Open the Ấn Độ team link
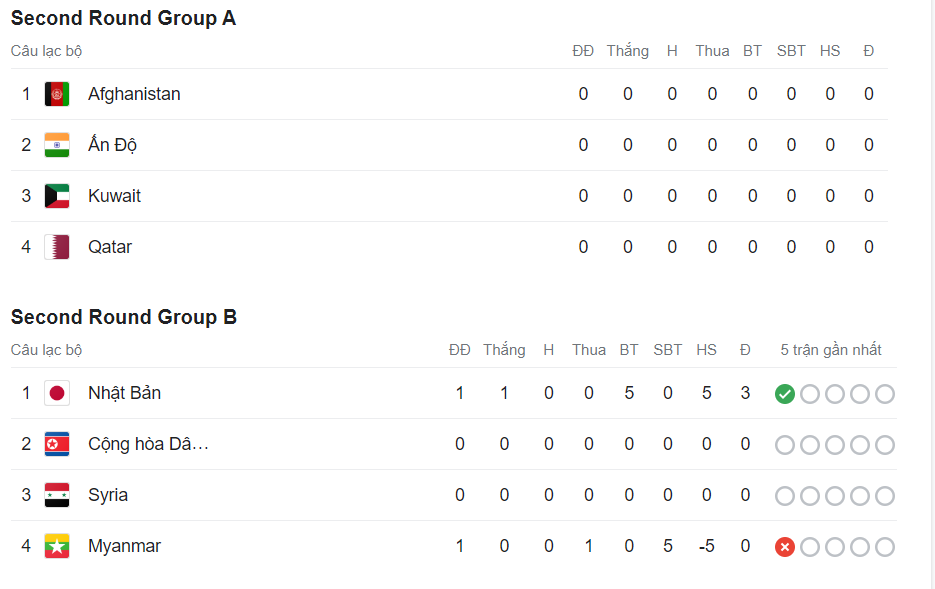935x589 pixels. (x=112, y=145)
